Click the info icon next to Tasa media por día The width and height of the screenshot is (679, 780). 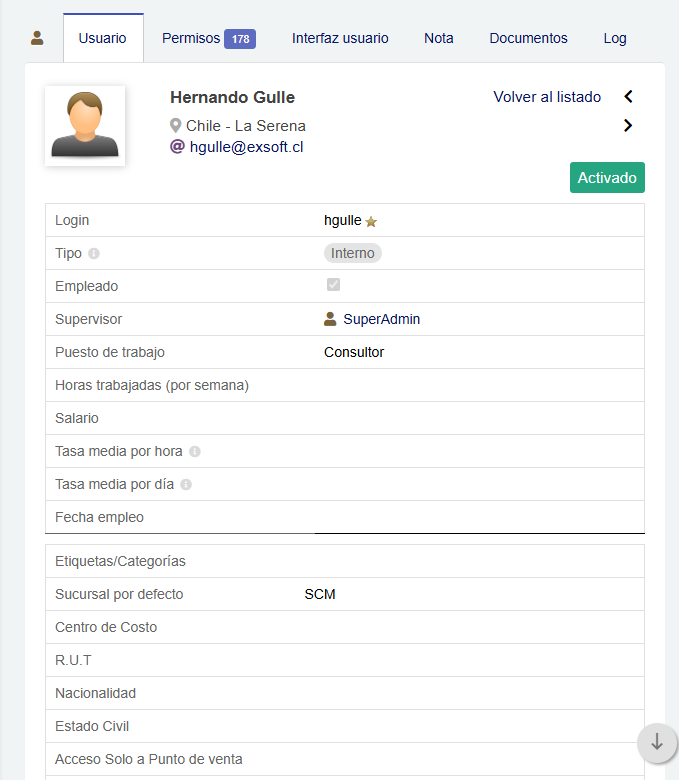pyautogui.click(x=186, y=485)
